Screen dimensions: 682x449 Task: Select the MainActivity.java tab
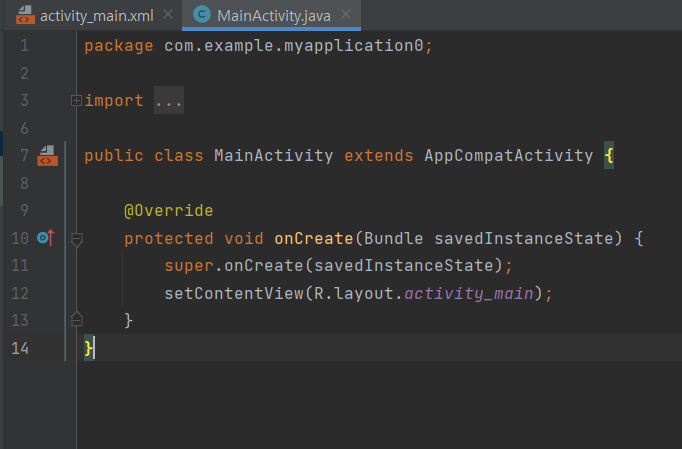tap(271, 16)
